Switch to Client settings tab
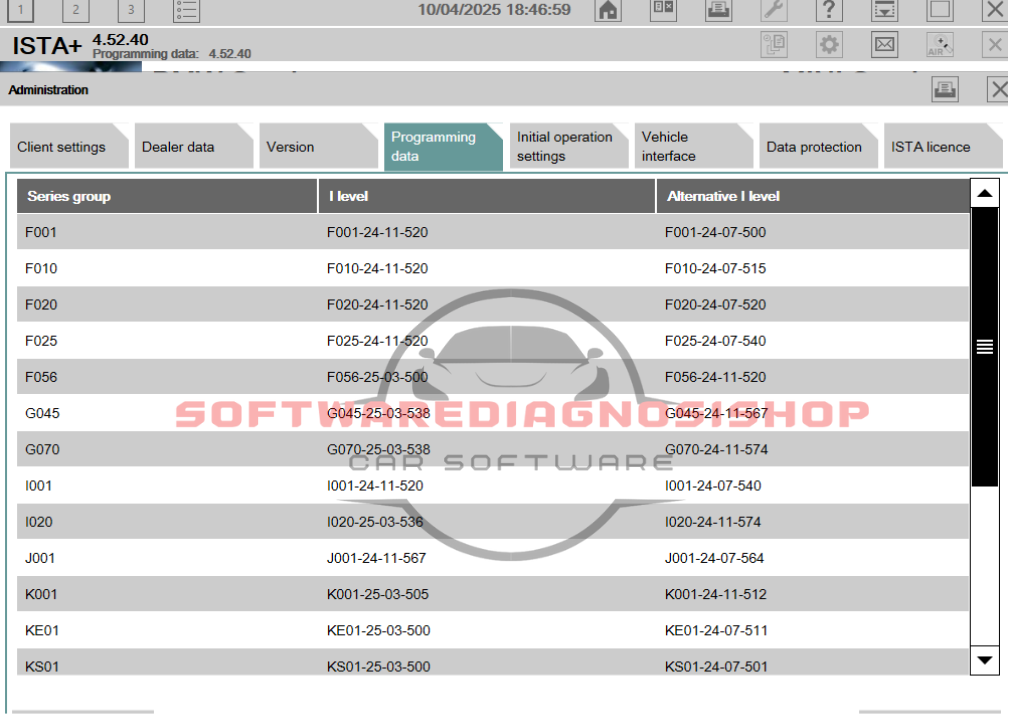The width and height of the screenshot is (1015, 714). 69,147
